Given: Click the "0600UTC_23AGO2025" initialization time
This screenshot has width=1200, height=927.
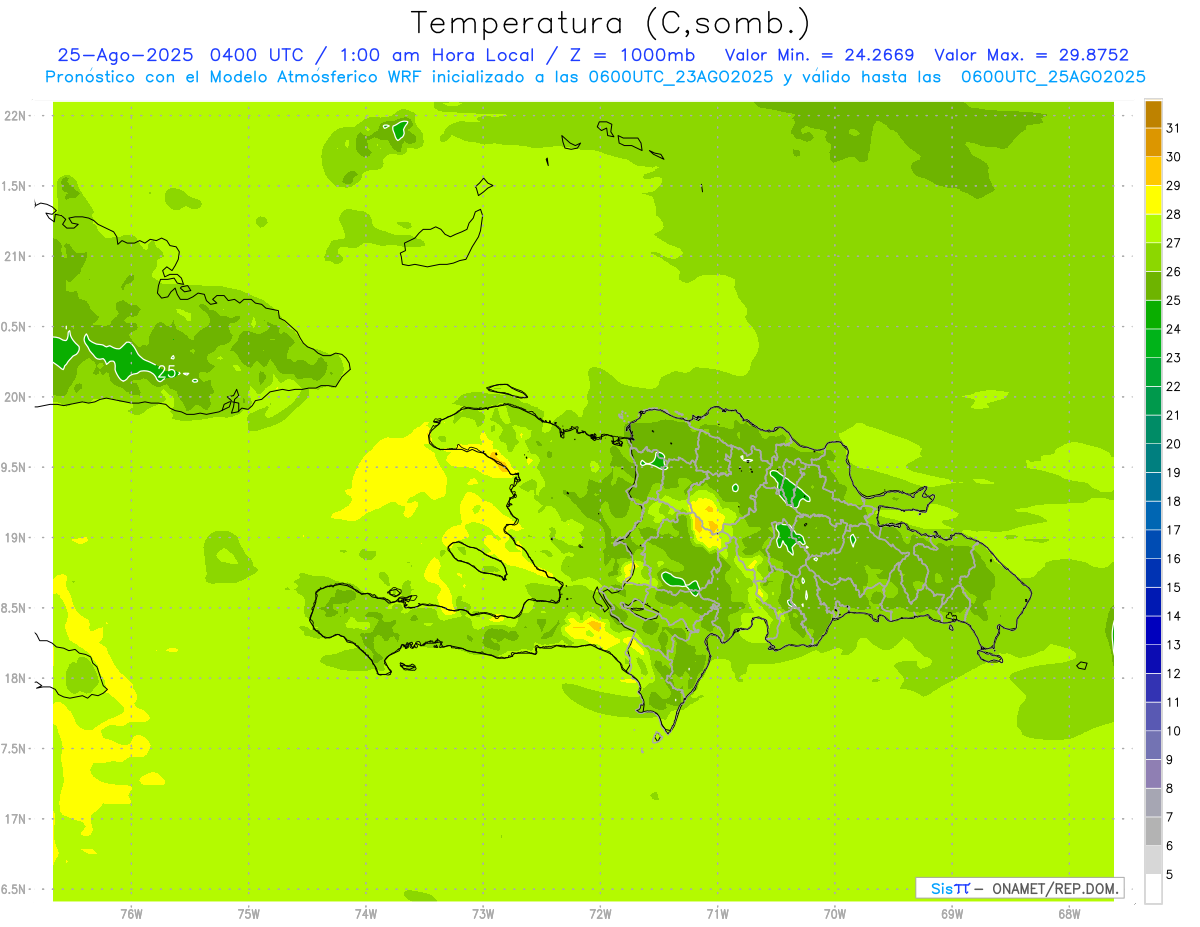Looking at the screenshot, I should pos(681,77).
